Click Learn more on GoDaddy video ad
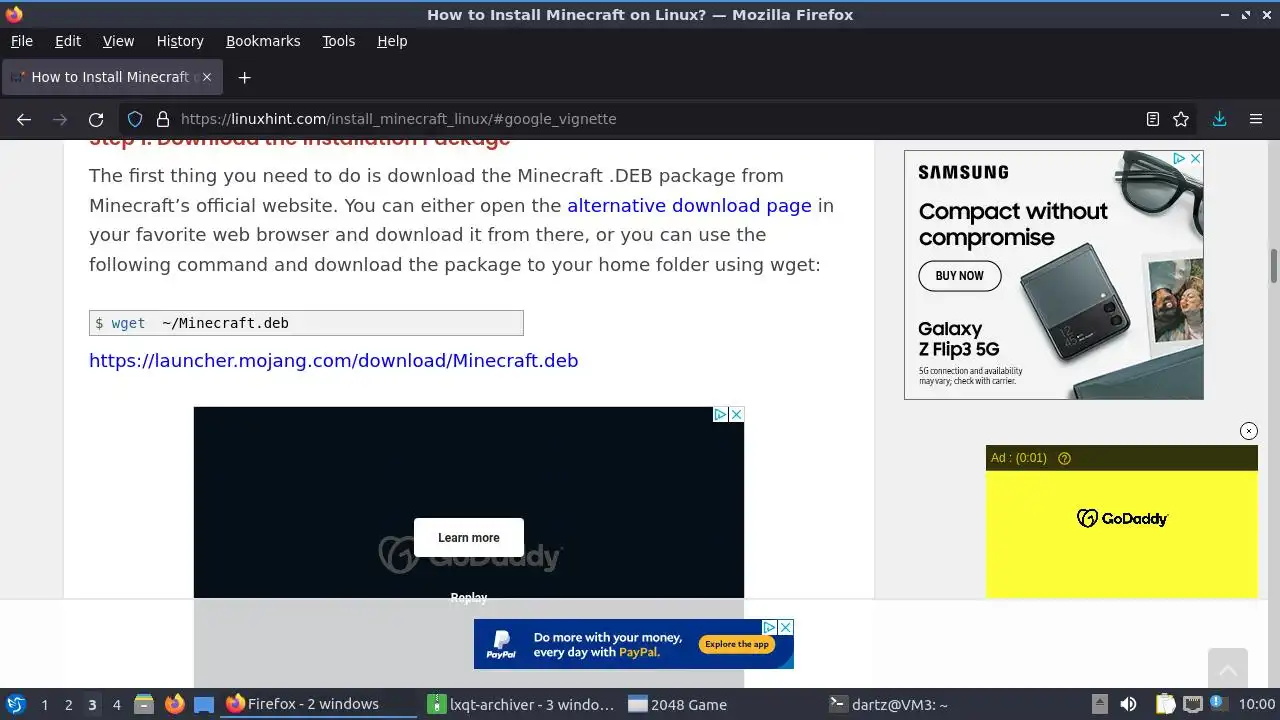This screenshot has height=720, width=1280. point(469,537)
